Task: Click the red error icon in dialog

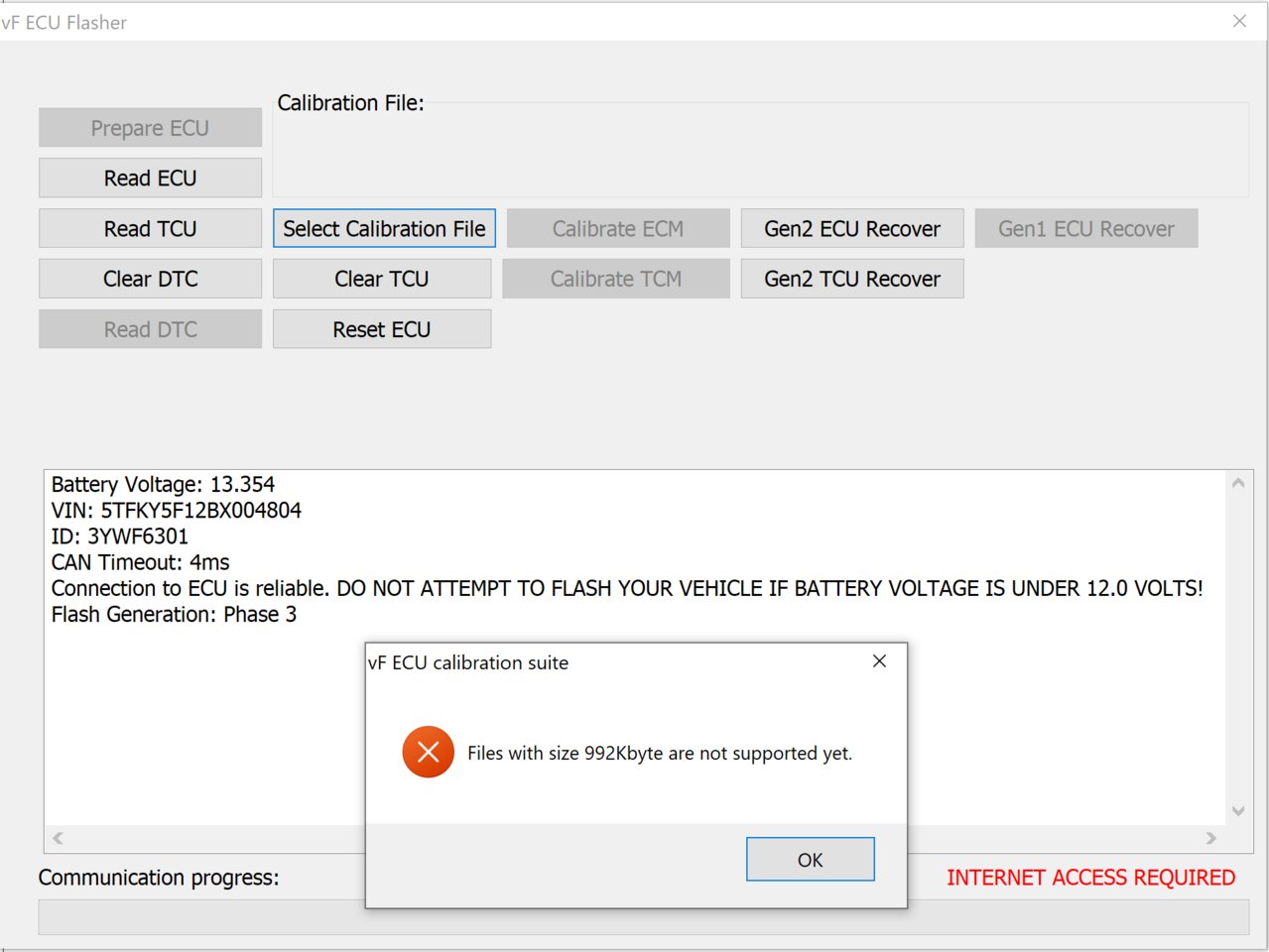Action: pos(428,752)
